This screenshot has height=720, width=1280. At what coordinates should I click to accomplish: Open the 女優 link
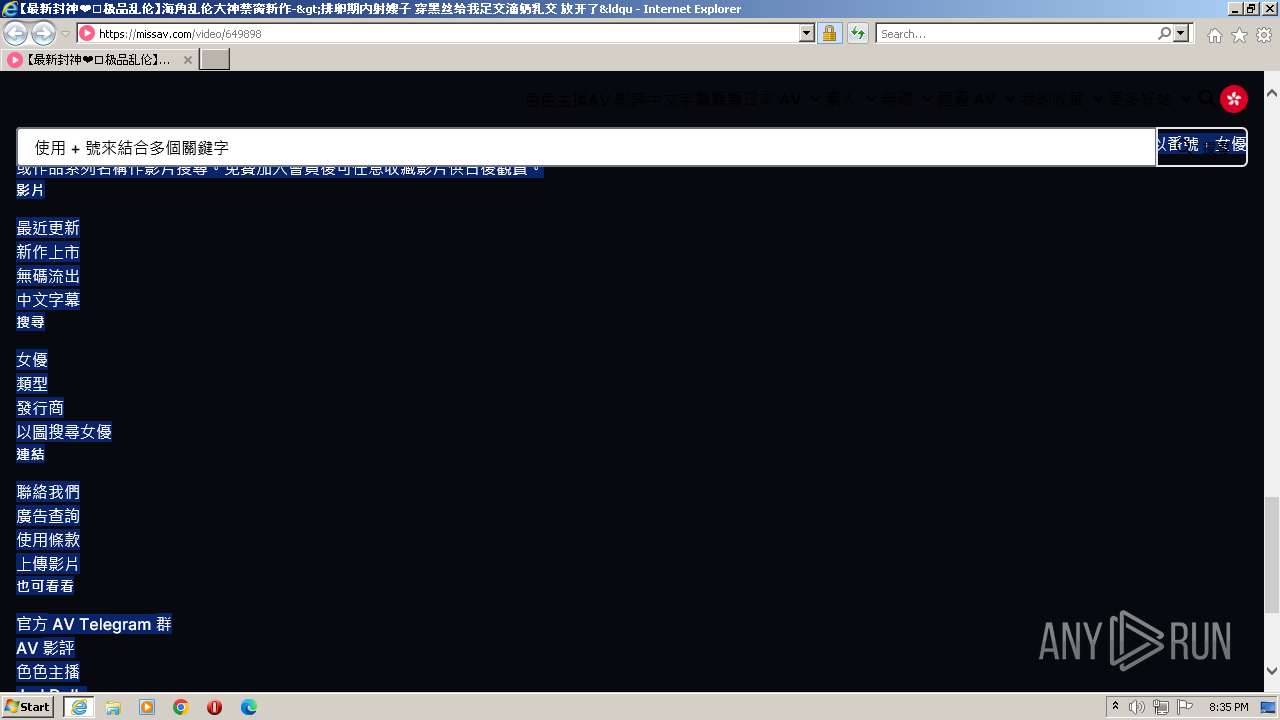(x=32, y=360)
